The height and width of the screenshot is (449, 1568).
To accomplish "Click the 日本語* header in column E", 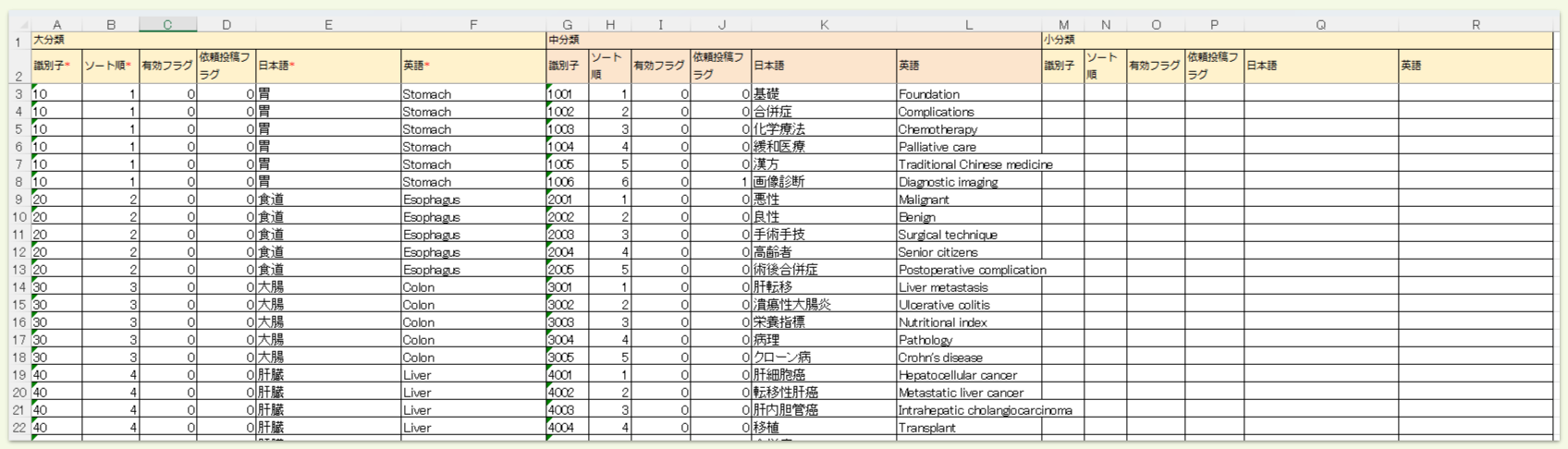I will click(328, 67).
